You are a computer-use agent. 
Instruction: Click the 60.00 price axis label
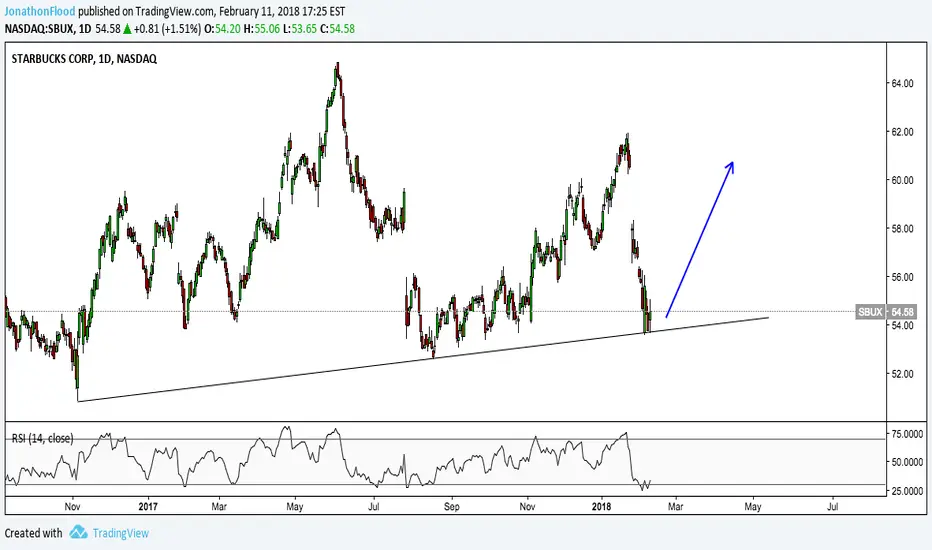[902, 180]
